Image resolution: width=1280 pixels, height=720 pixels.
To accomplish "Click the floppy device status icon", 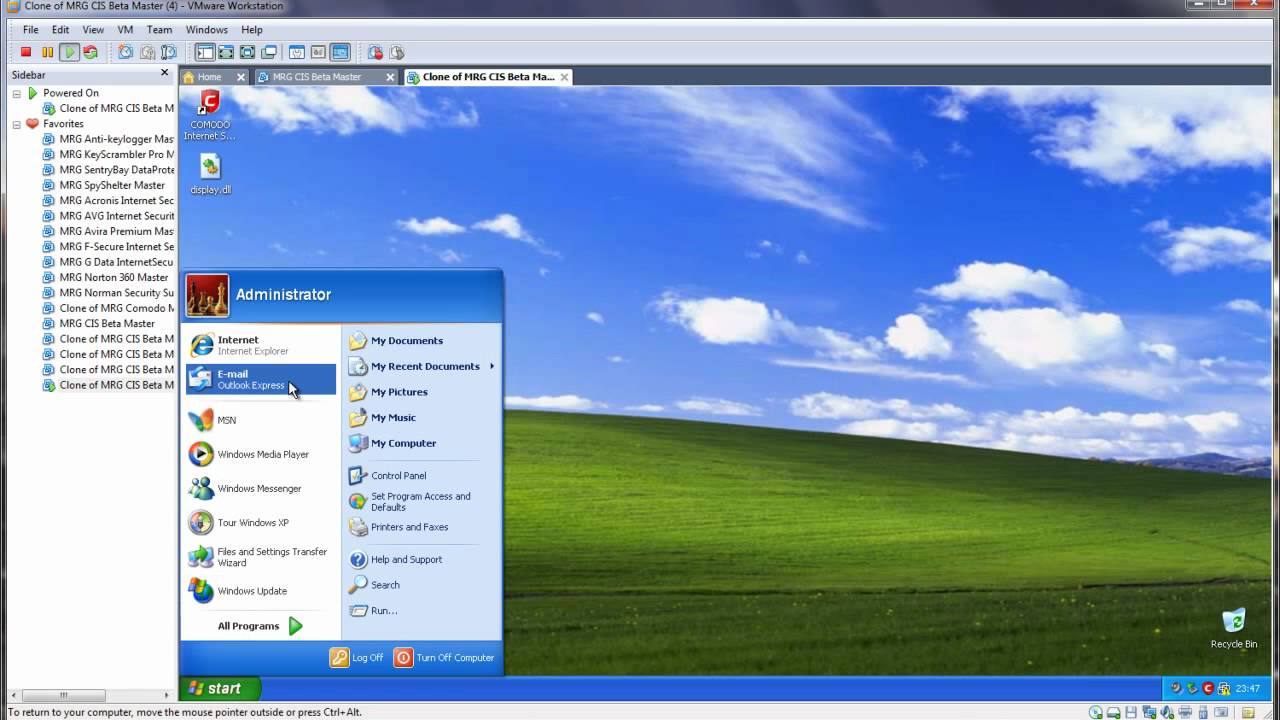I will 1131,712.
